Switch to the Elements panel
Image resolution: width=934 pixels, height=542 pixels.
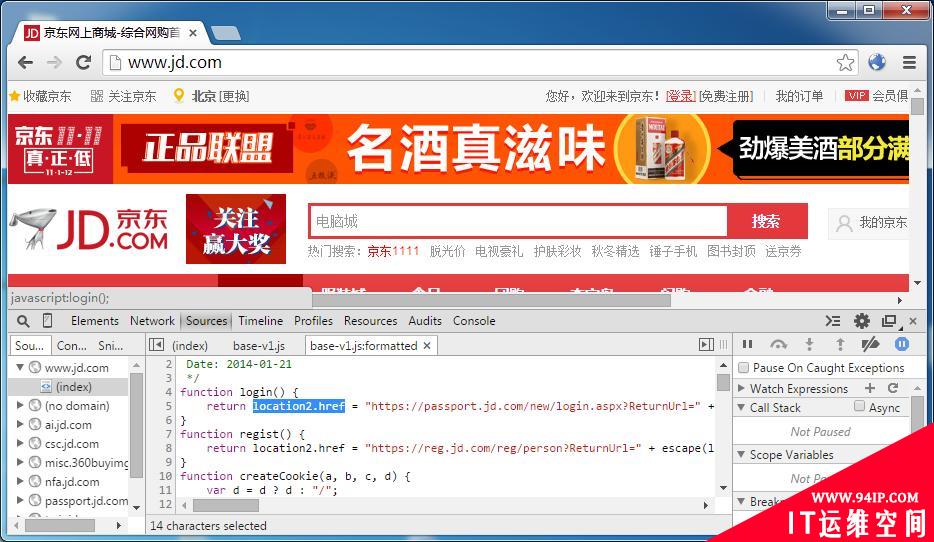point(95,321)
